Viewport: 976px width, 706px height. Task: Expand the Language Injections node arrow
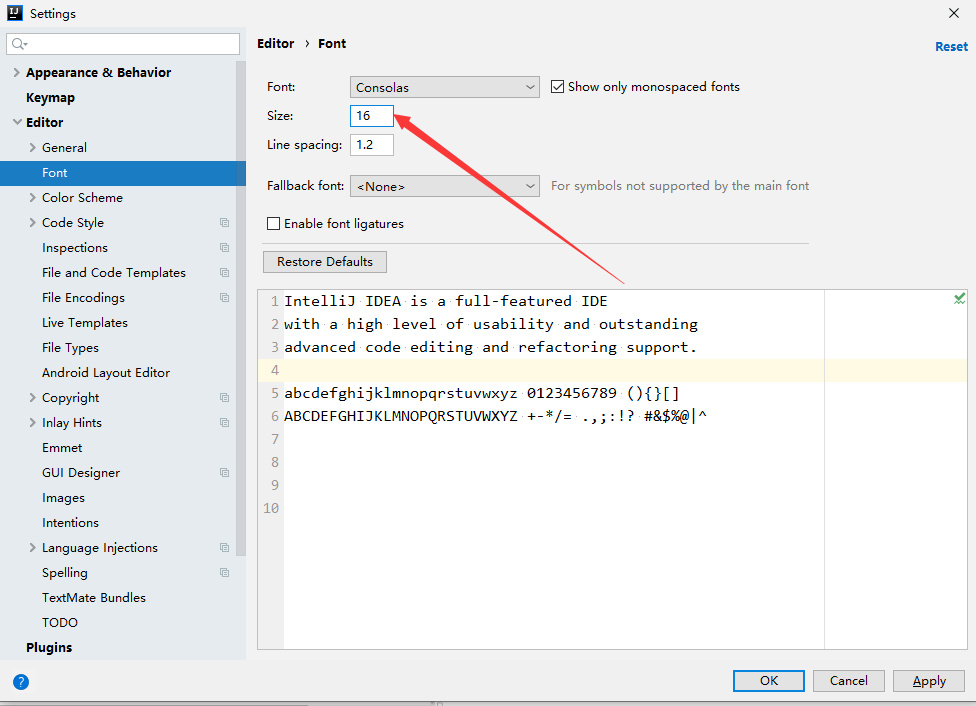[32, 547]
